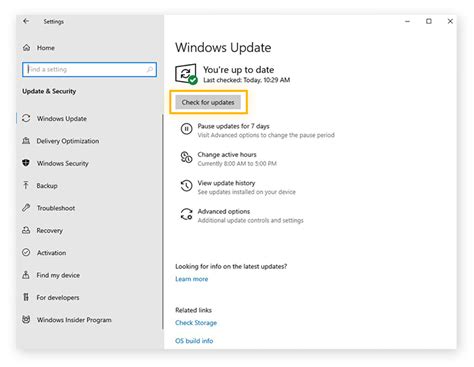The width and height of the screenshot is (474, 367).
Task: Click the Backup upload arrow icon
Action: point(26,185)
